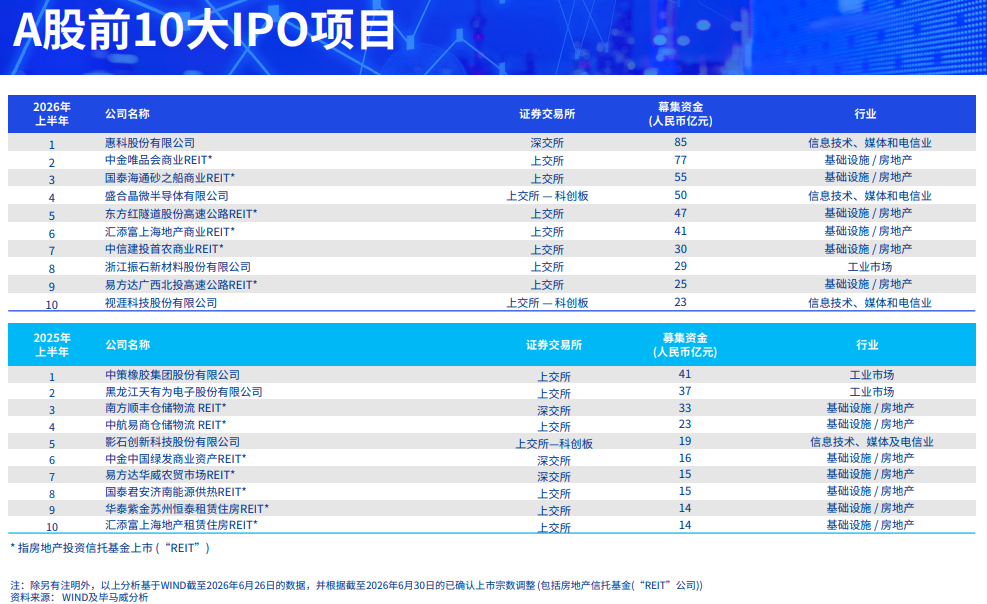Image resolution: width=987 pixels, height=604 pixels.
Task: Click '证券交易所' header in 2026 table
Action: (x=547, y=114)
